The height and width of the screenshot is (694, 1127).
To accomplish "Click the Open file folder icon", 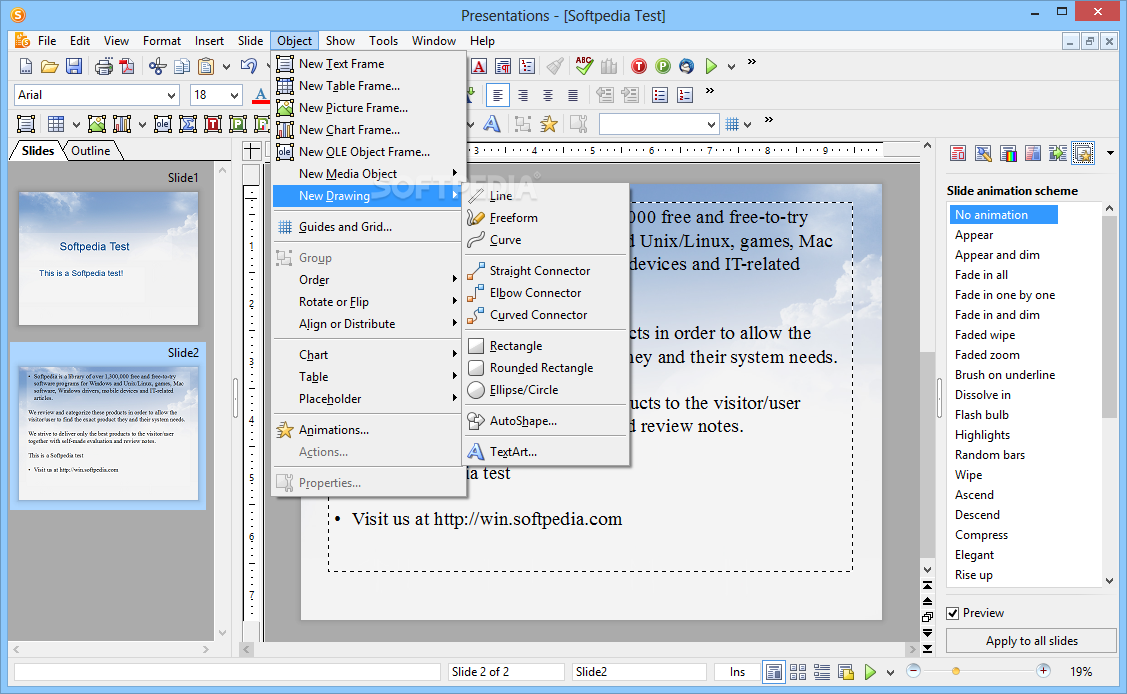I will pyautogui.click(x=50, y=67).
